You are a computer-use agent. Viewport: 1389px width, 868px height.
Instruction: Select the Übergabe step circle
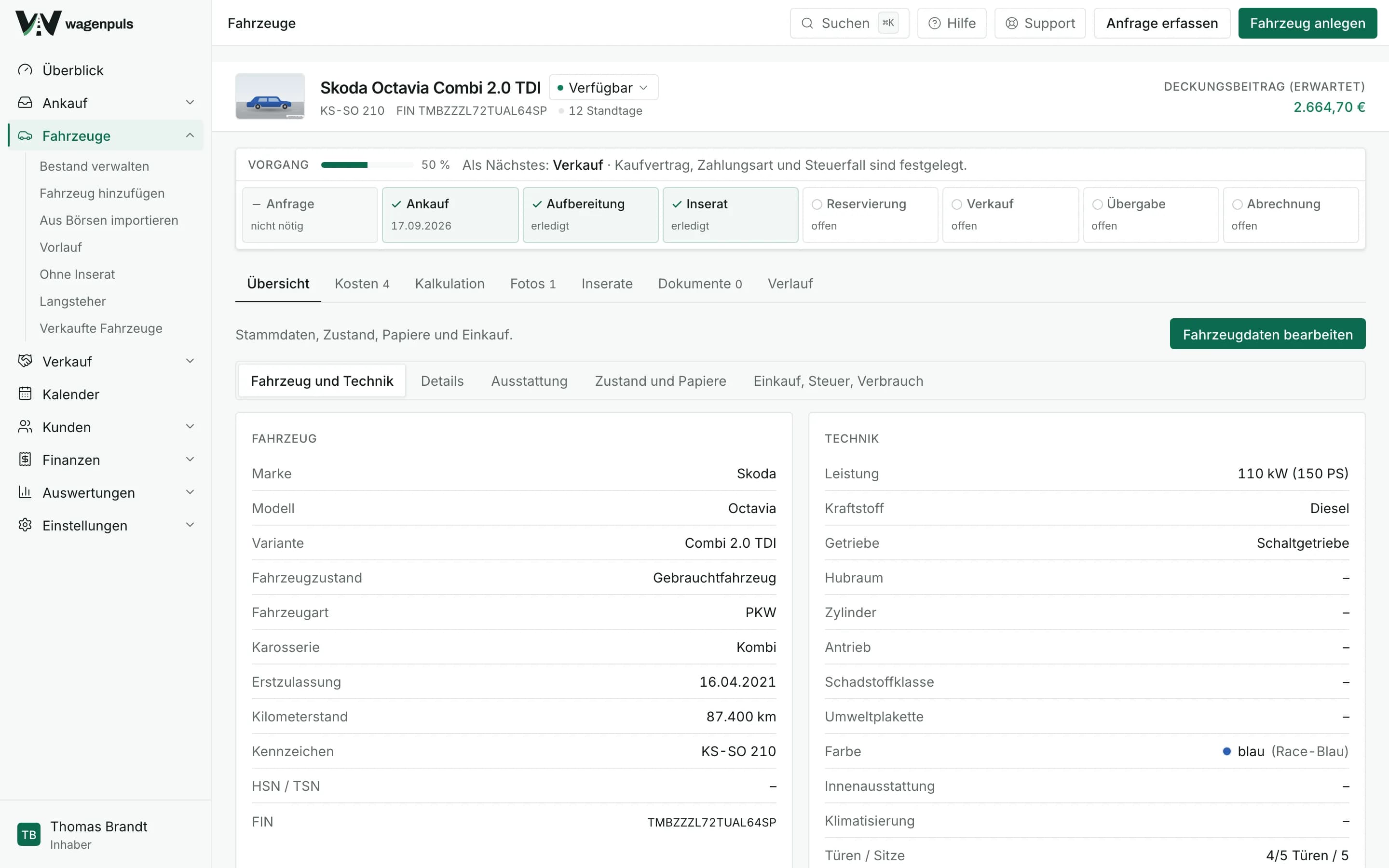pyautogui.click(x=1097, y=204)
